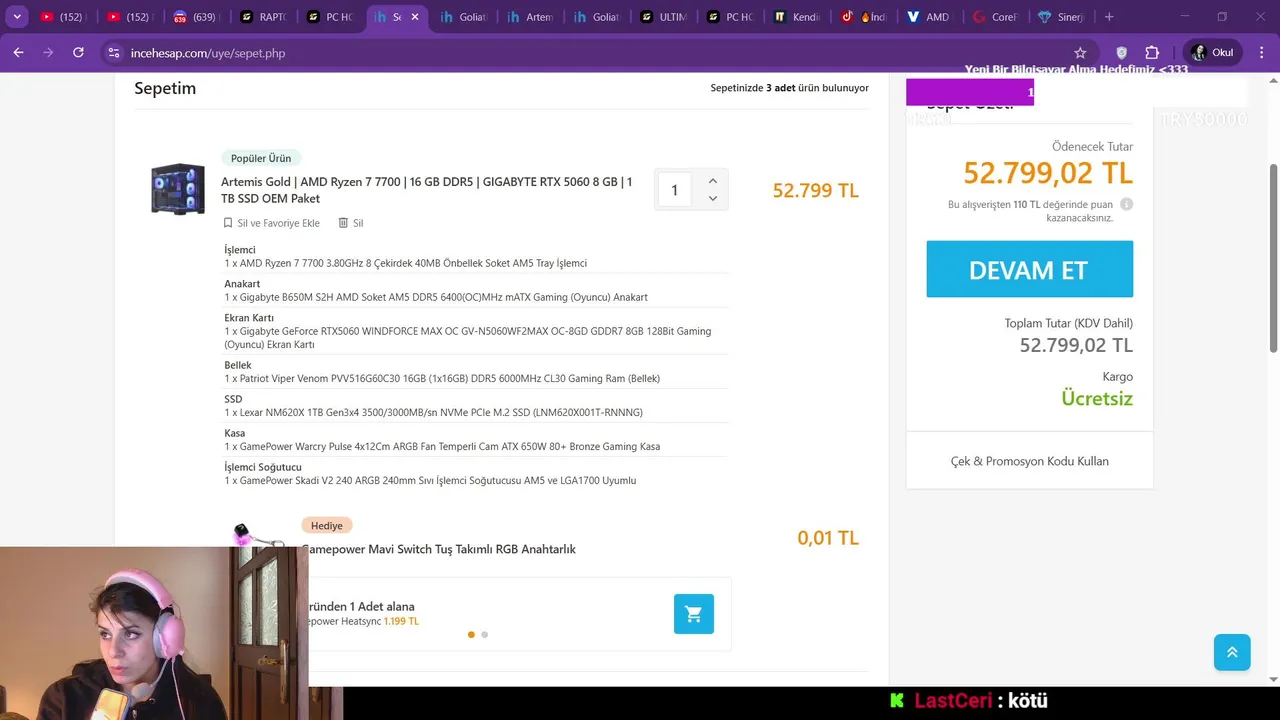Close the active Sepet tab
This screenshot has width=1280, height=720.
point(415,17)
